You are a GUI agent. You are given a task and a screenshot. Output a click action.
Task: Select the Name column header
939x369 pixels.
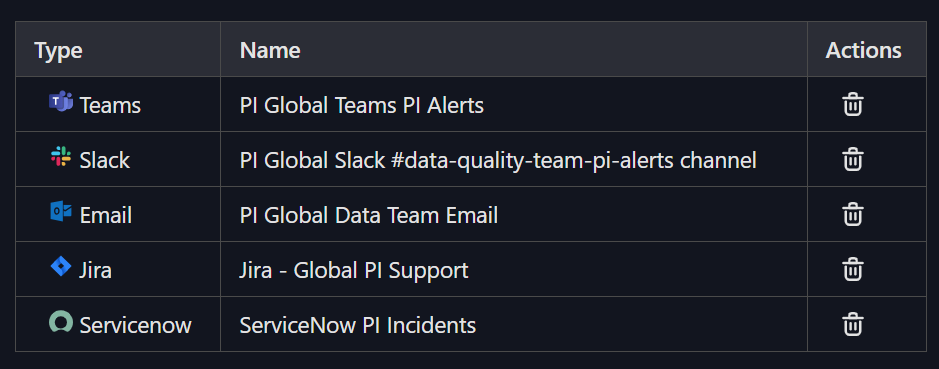[269, 50]
